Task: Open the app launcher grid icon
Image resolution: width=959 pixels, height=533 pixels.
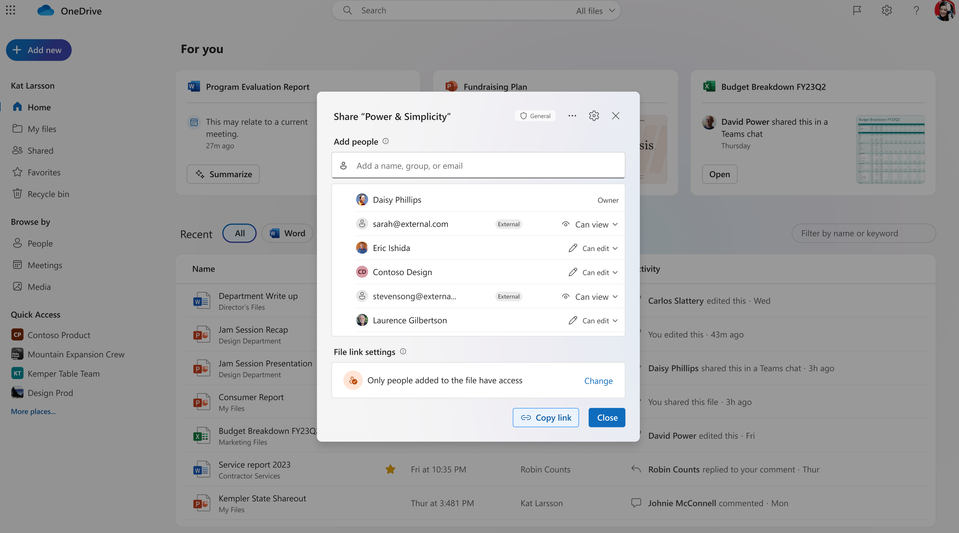Action: [10, 10]
